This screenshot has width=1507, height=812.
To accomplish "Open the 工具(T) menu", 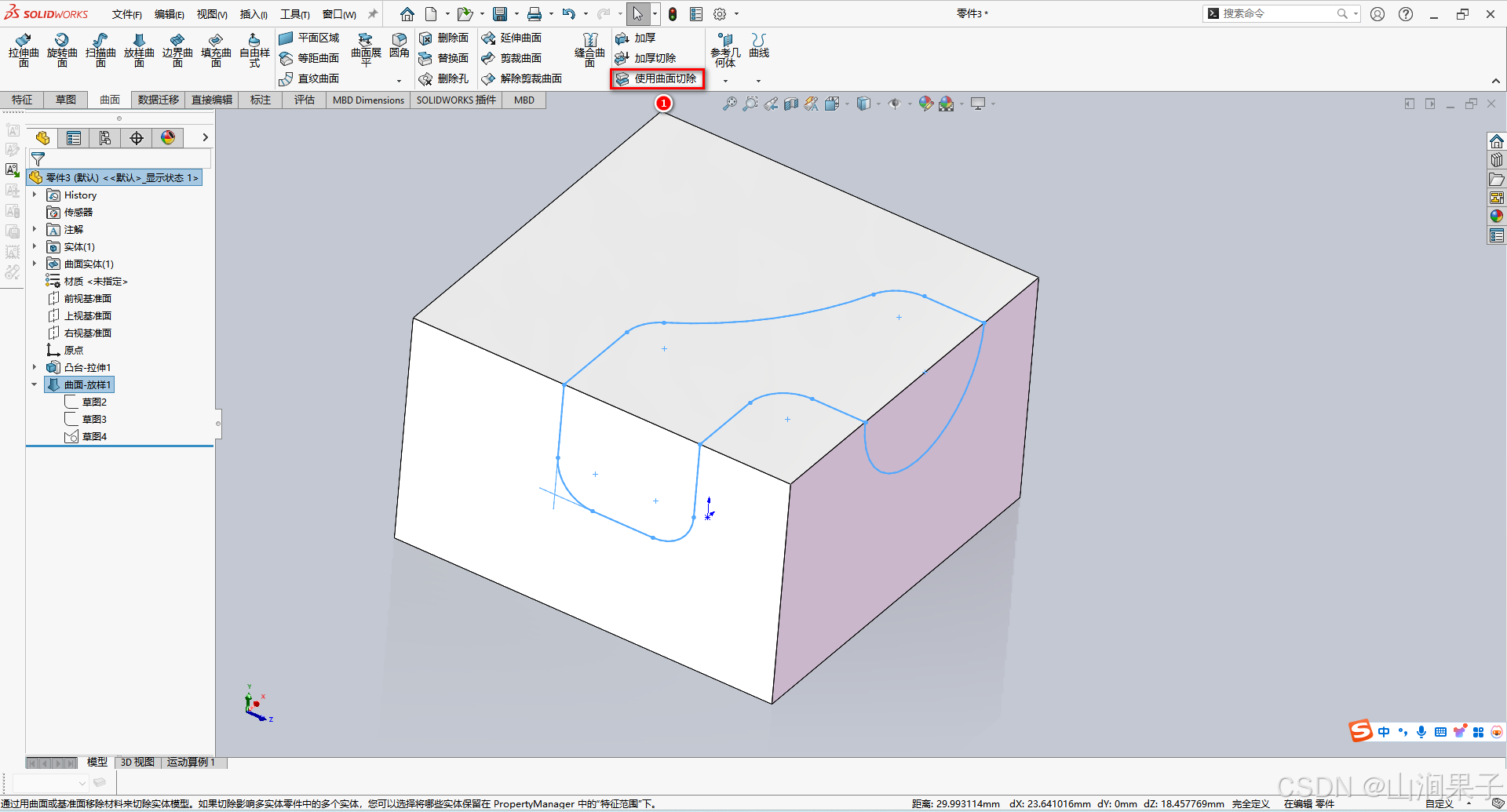I will pyautogui.click(x=295, y=14).
